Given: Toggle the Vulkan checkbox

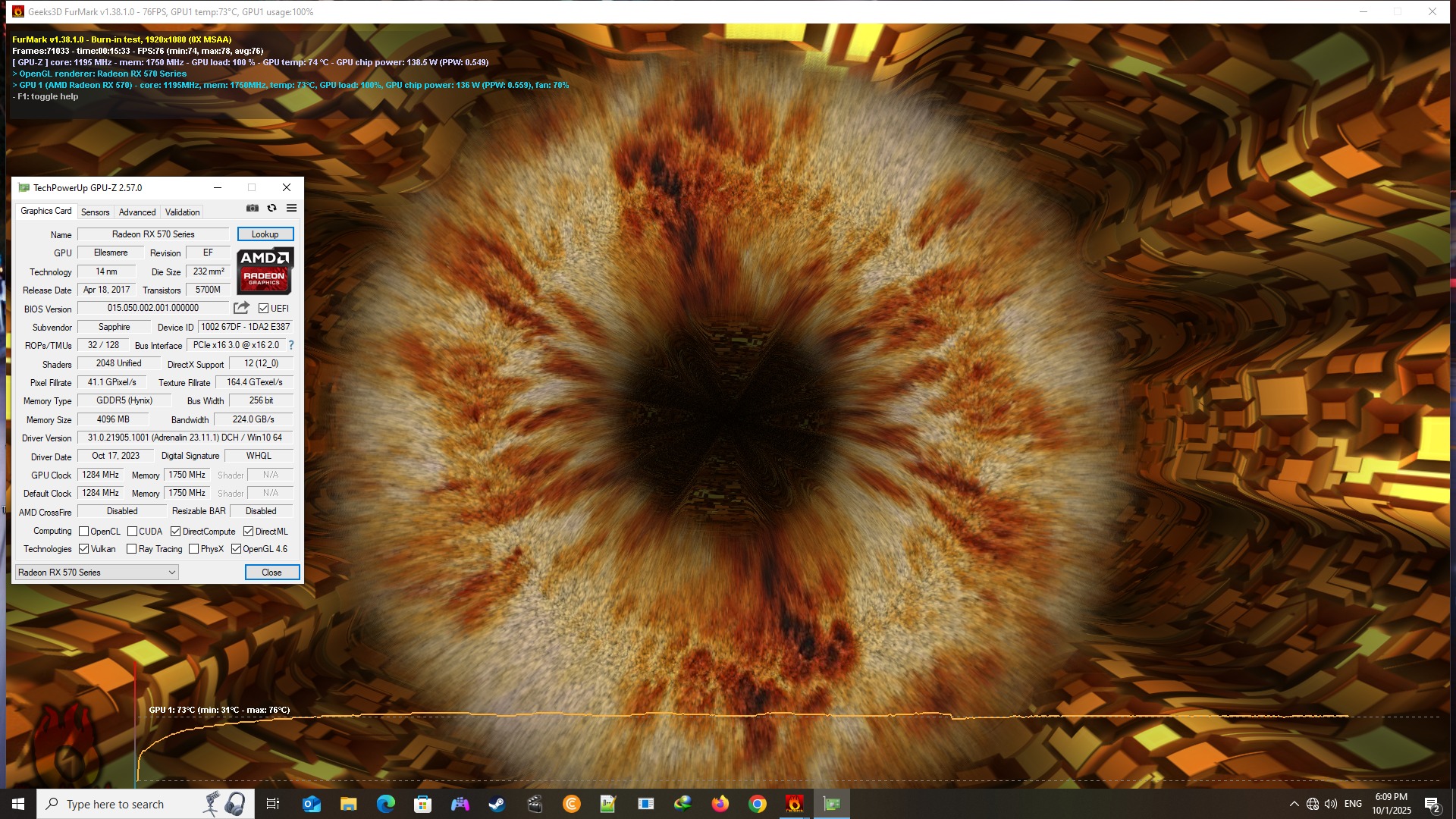Looking at the screenshot, I should [x=84, y=549].
